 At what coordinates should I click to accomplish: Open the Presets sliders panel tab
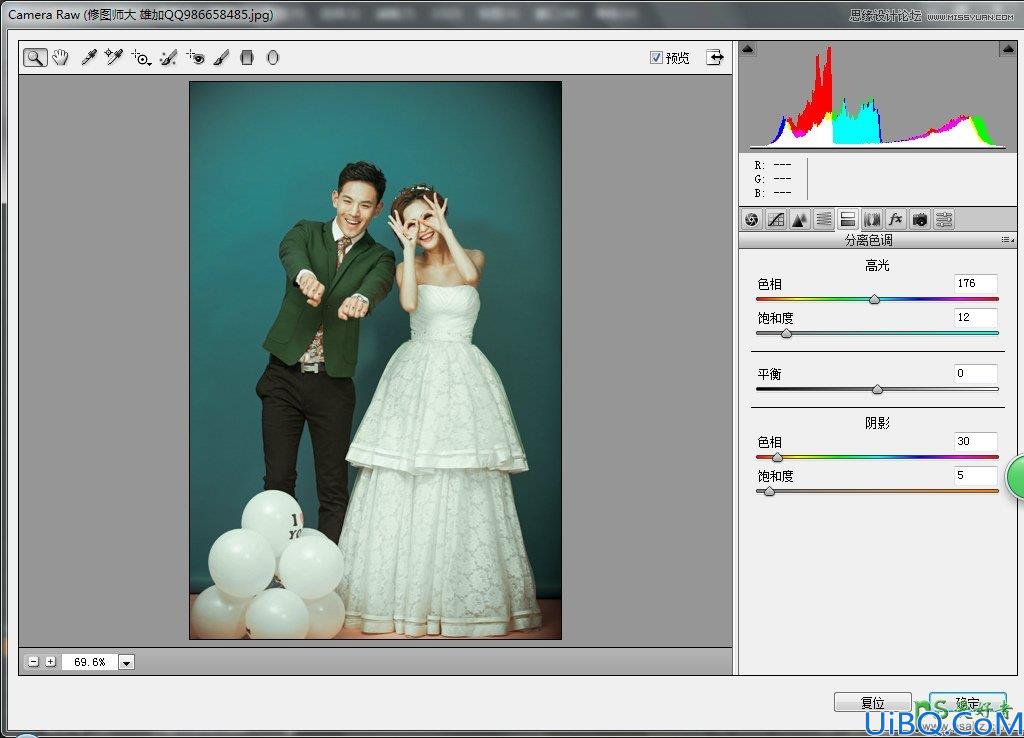[944, 219]
